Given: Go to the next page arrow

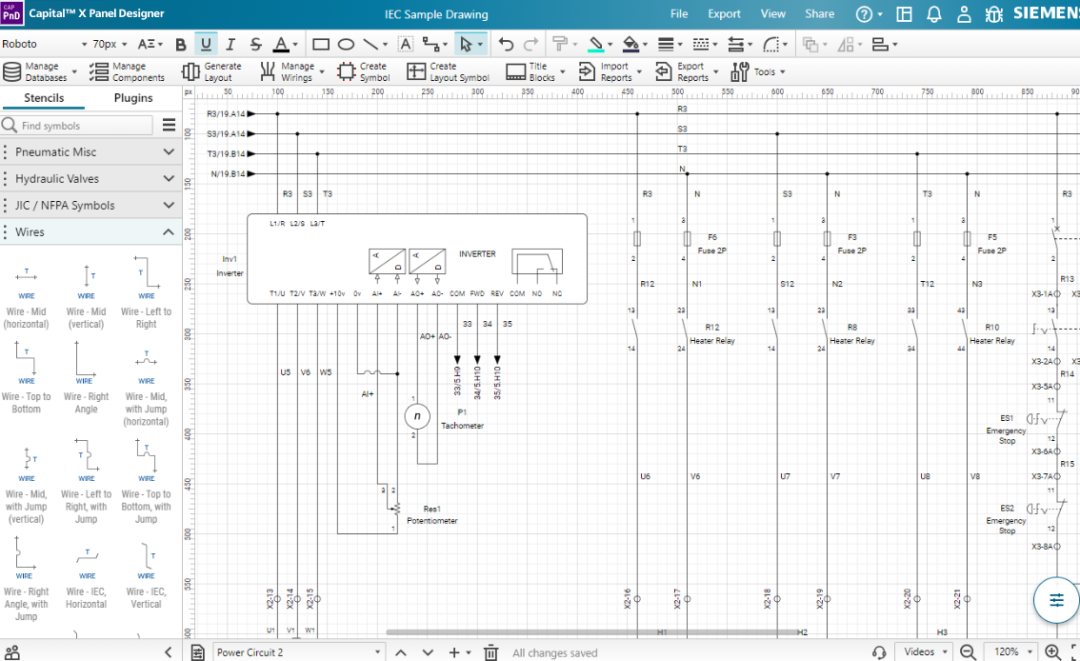Looking at the screenshot, I should coord(428,652).
